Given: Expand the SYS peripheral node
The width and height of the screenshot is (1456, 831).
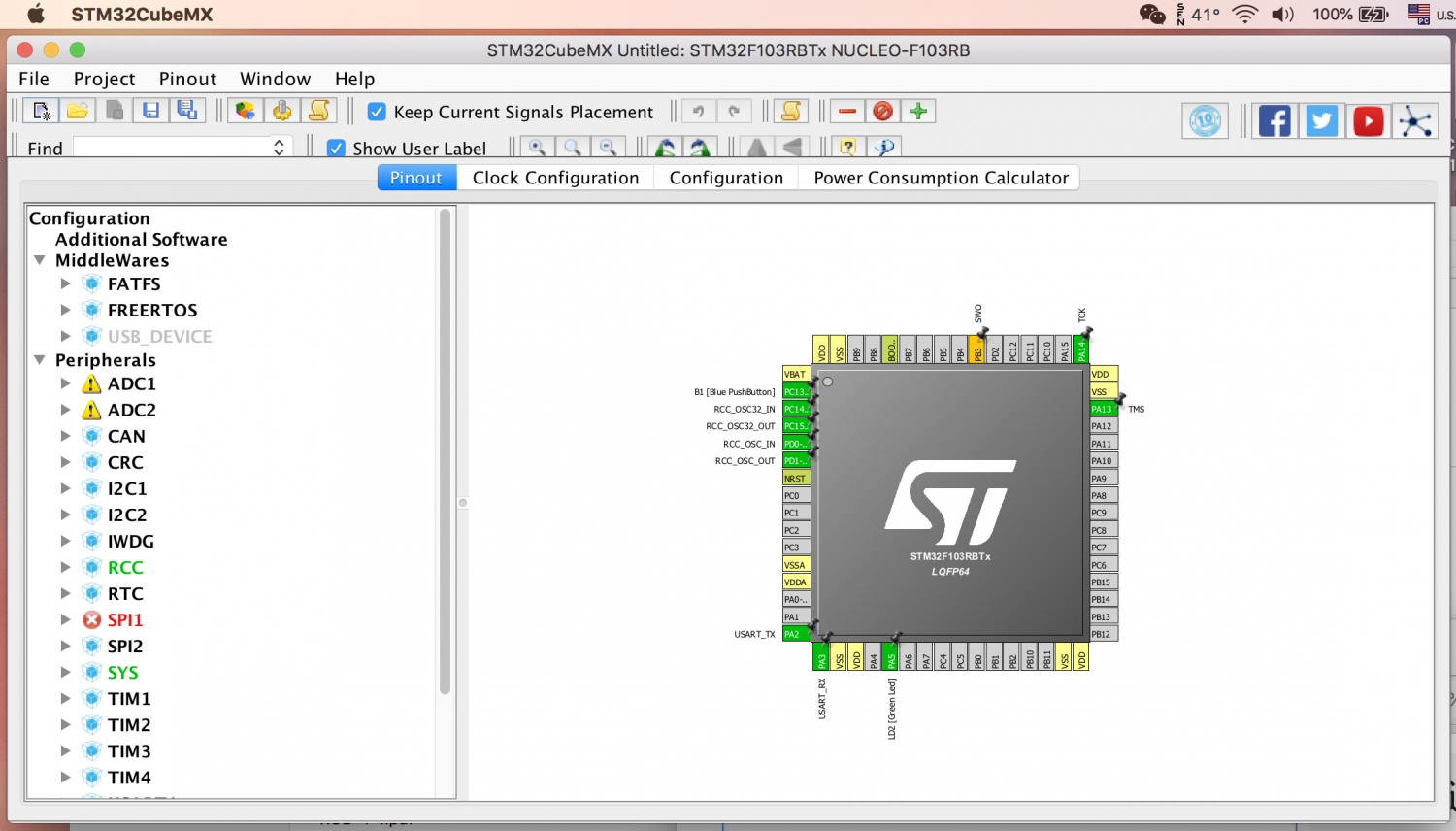Looking at the screenshot, I should (x=66, y=672).
